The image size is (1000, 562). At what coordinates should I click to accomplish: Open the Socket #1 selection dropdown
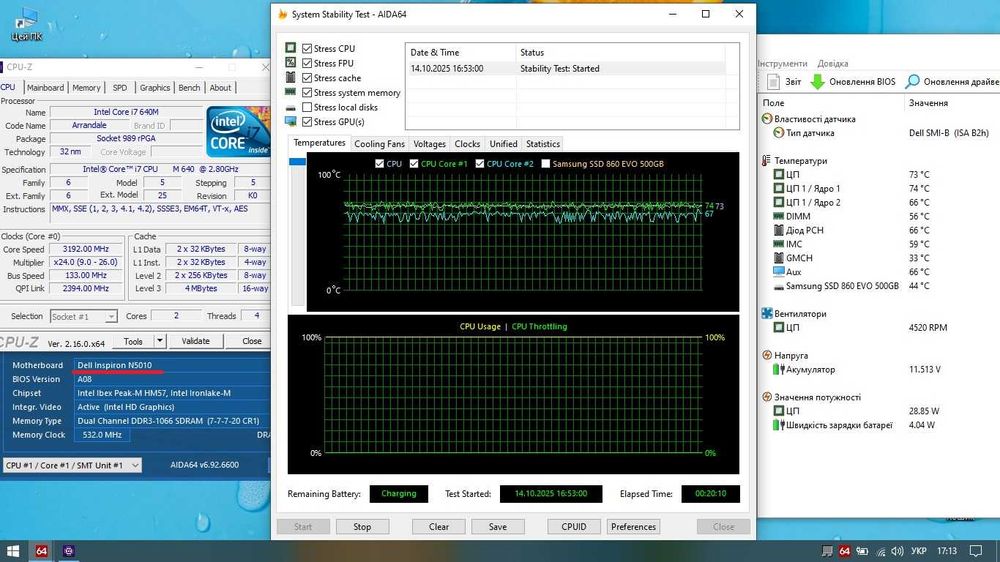84,316
